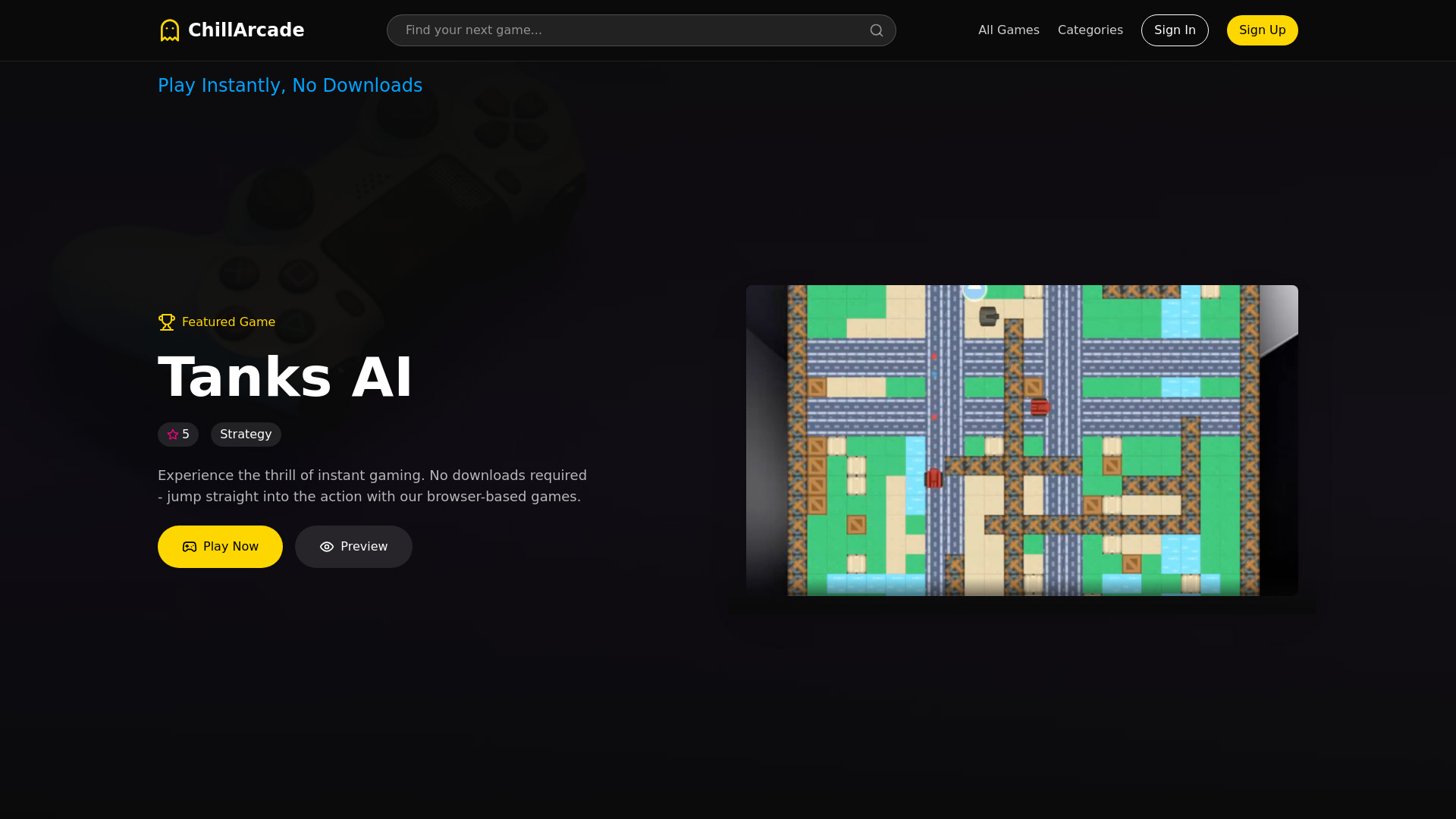Click the ChillArcade ghost logo icon
Viewport: 1456px width, 819px height.
(x=170, y=30)
